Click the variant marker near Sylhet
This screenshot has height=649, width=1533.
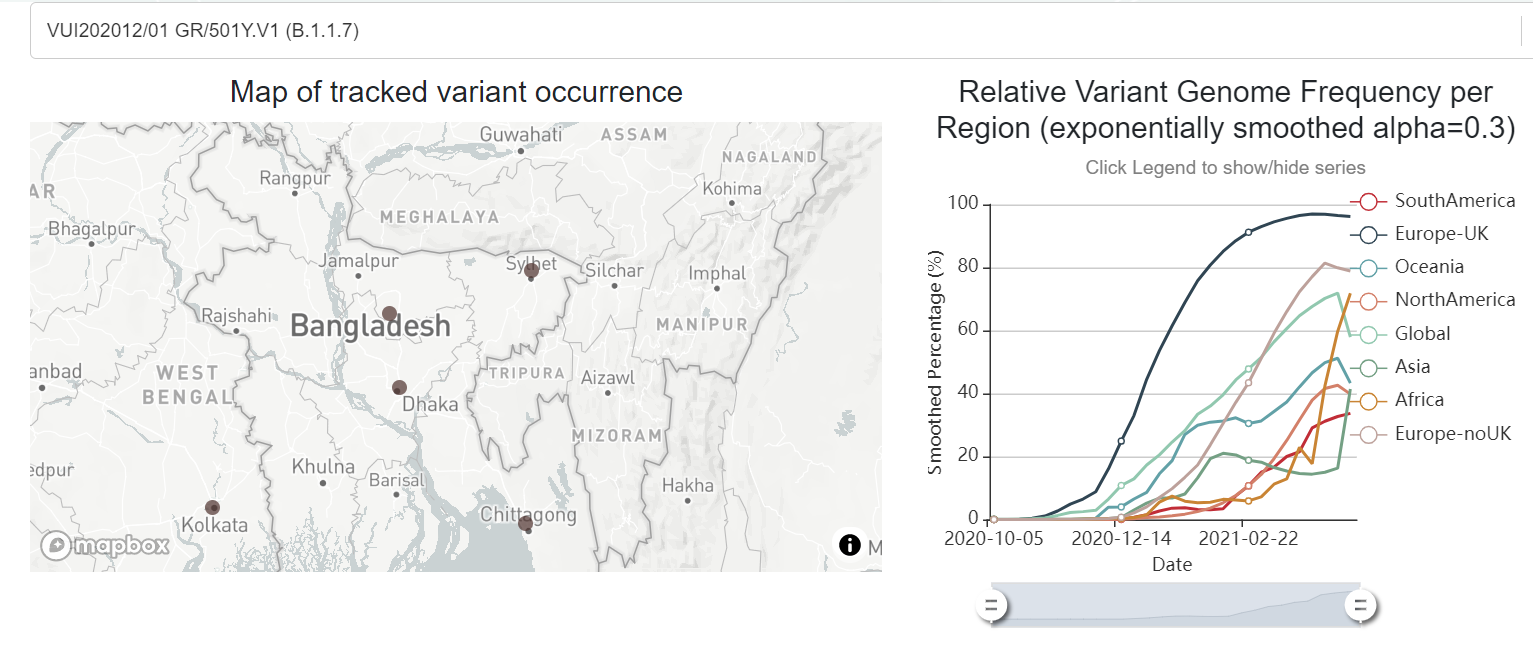click(x=531, y=270)
